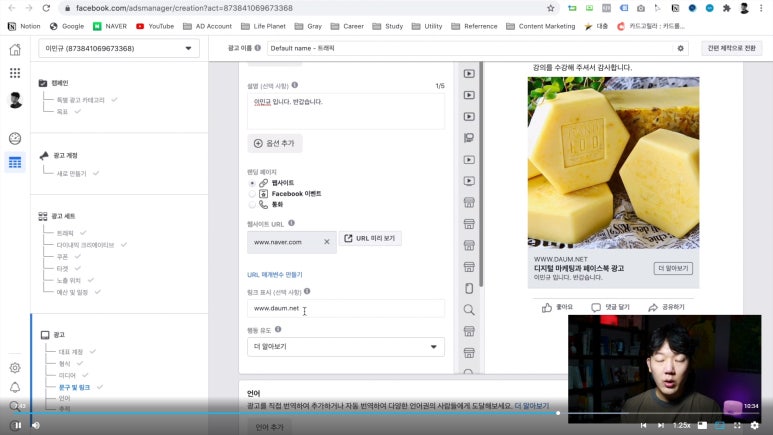773x435 pixels.
Task: Open the YouTube bookmark
Action: tap(155, 26)
